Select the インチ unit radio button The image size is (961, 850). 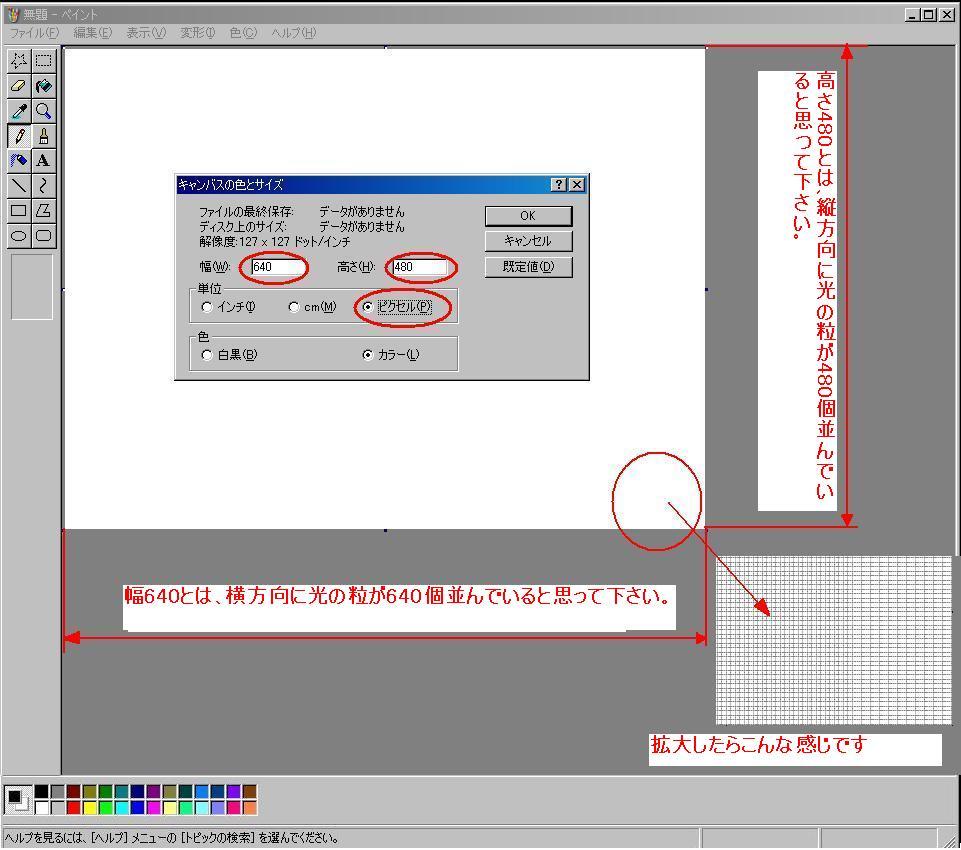pos(207,307)
